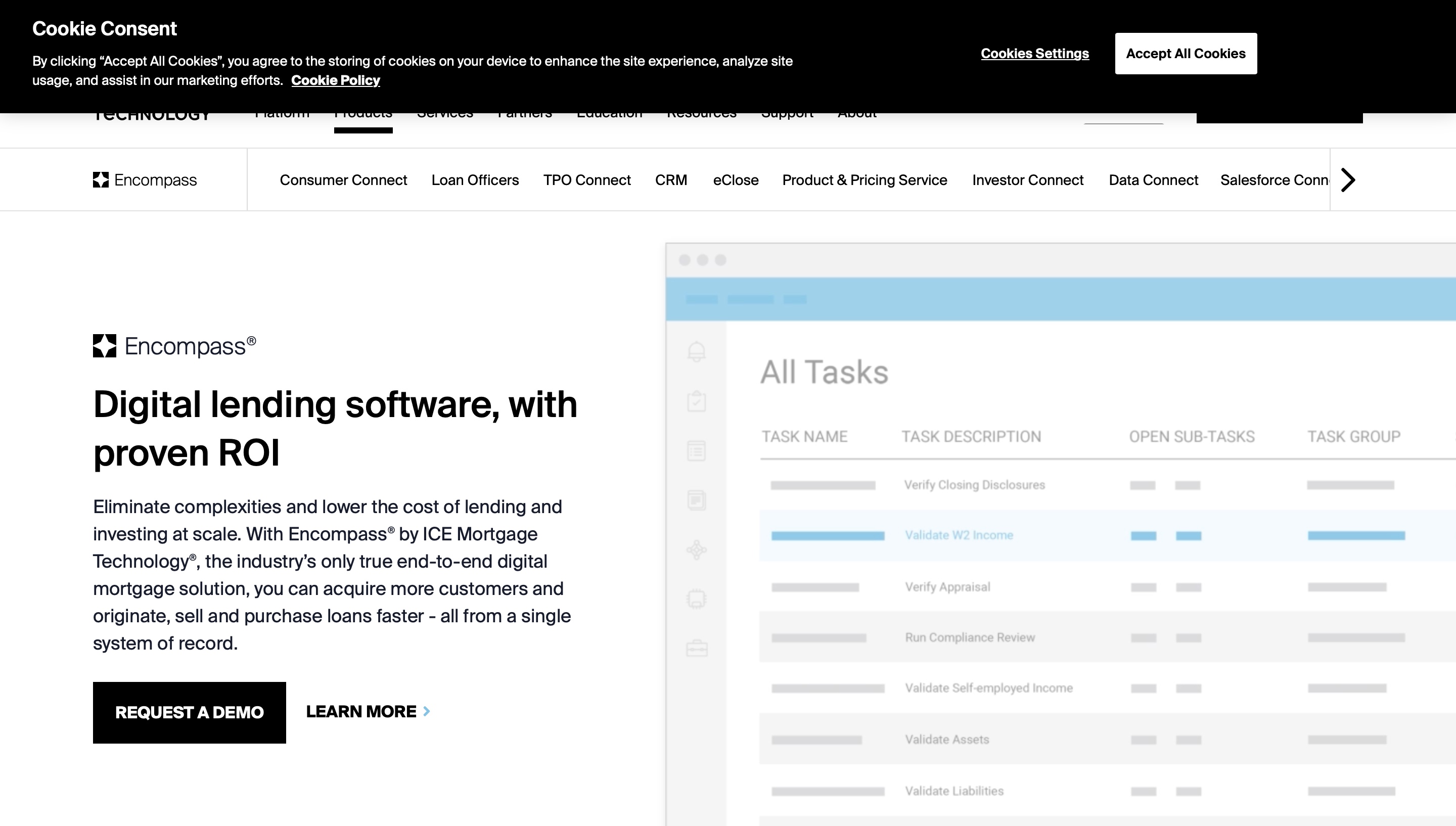Open CRM tab
Image resolution: width=1456 pixels, height=826 pixels.
click(x=671, y=180)
